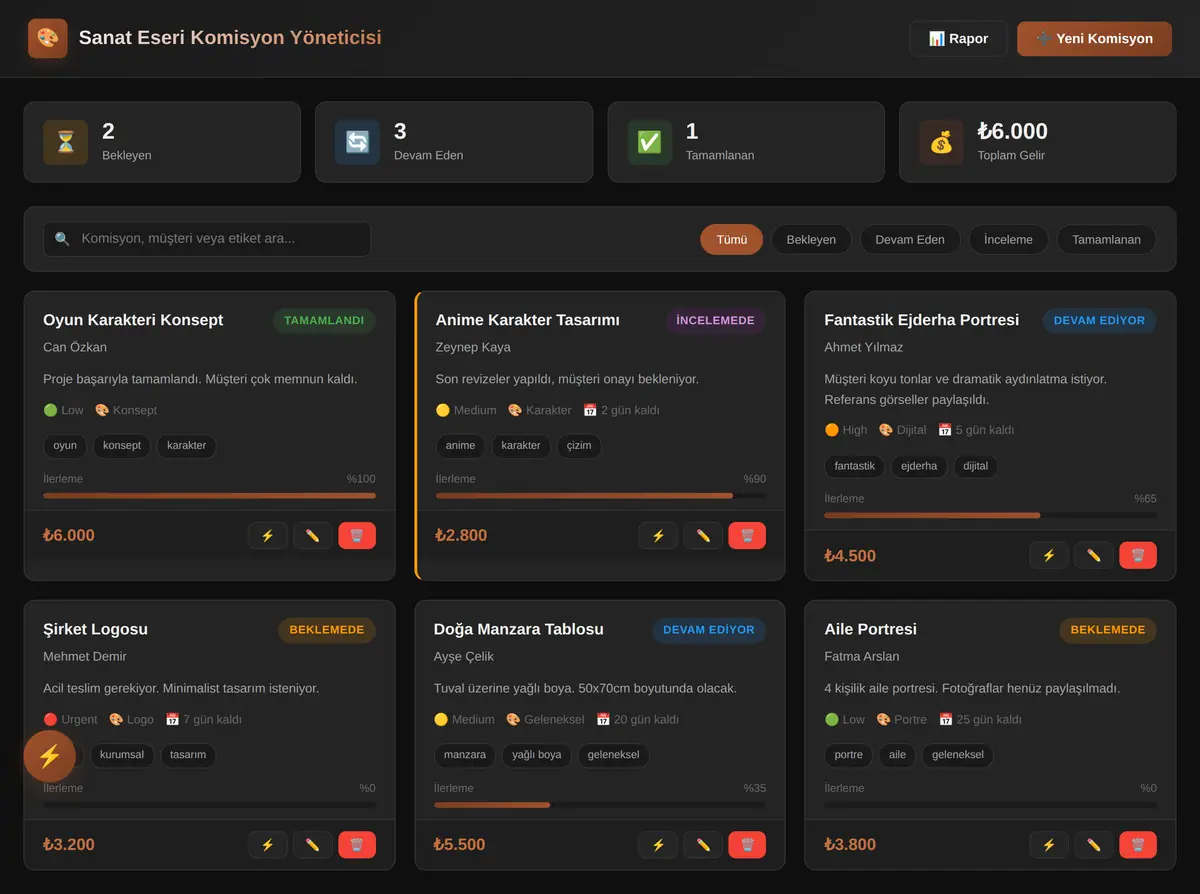Image resolution: width=1200 pixels, height=894 pixels.
Task: Edit the Anime Karakter Tasarımı card
Action: pos(703,535)
